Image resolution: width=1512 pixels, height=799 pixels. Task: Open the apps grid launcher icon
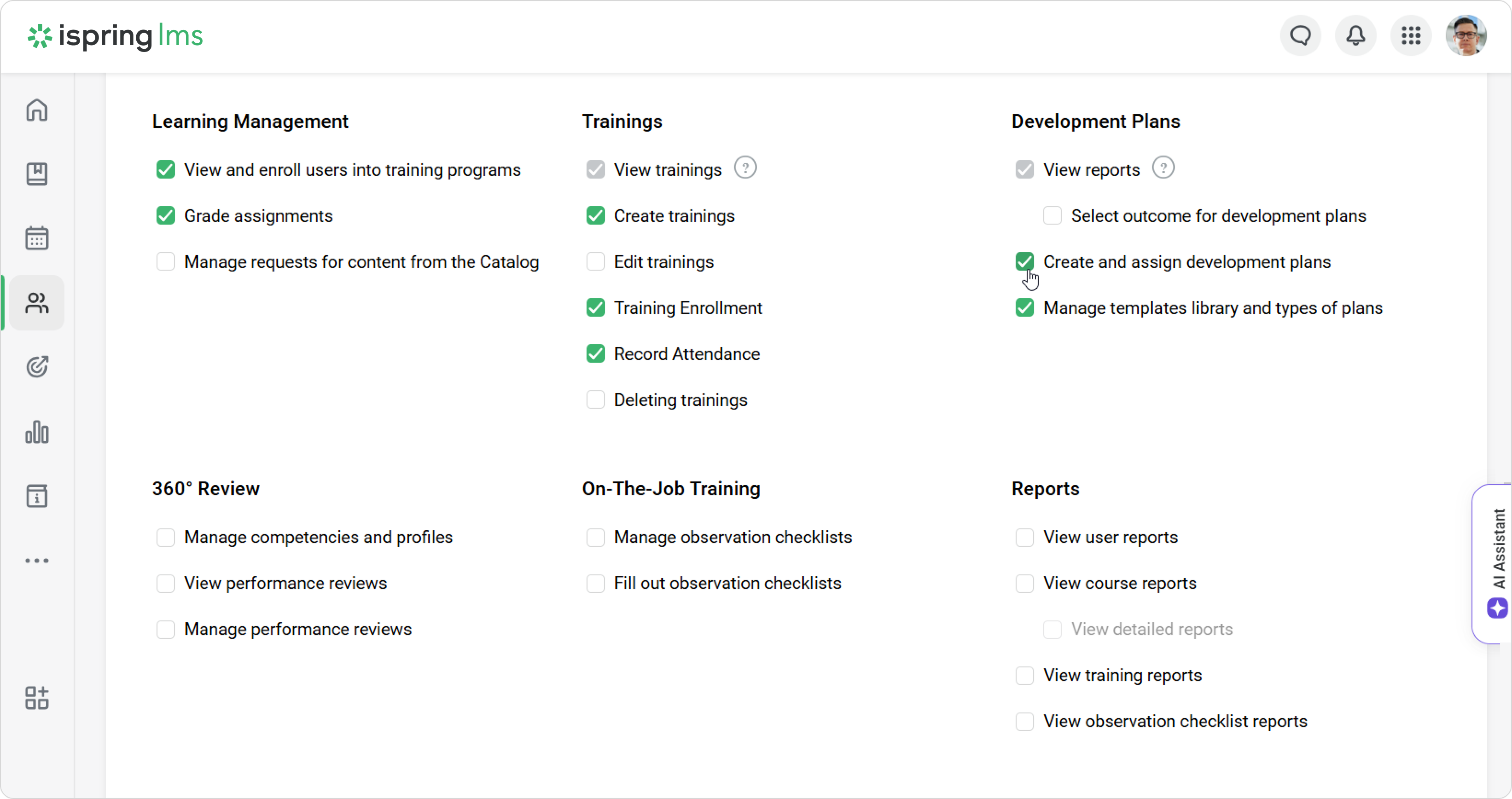tap(1410, 36)
